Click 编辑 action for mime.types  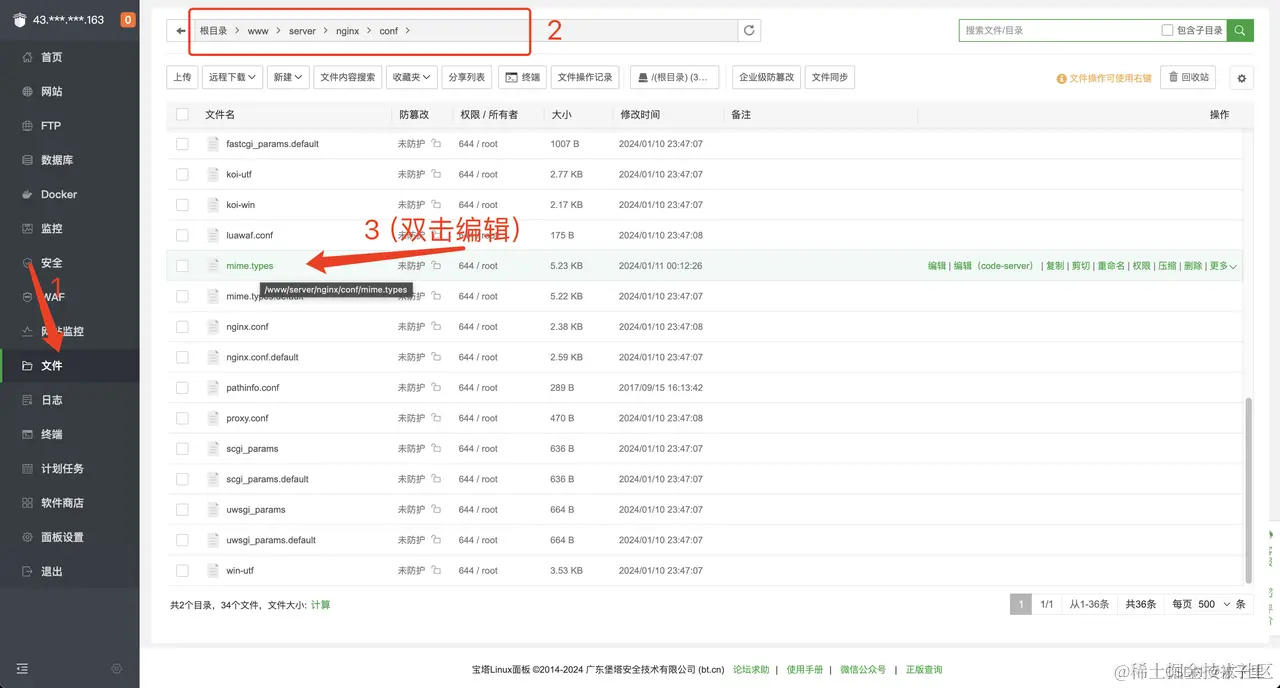coord(937,266)
